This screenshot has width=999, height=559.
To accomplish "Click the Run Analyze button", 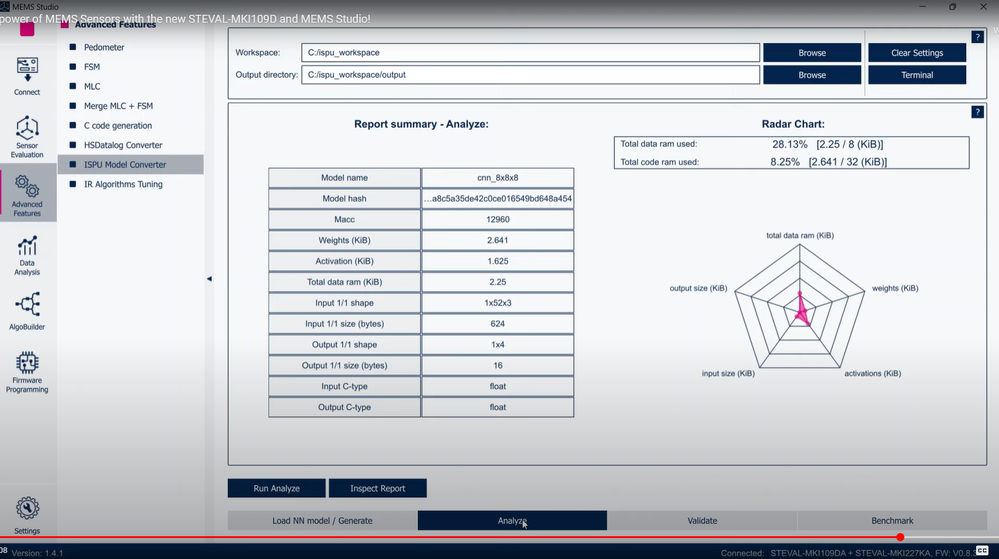I will (x=277, y=488).
